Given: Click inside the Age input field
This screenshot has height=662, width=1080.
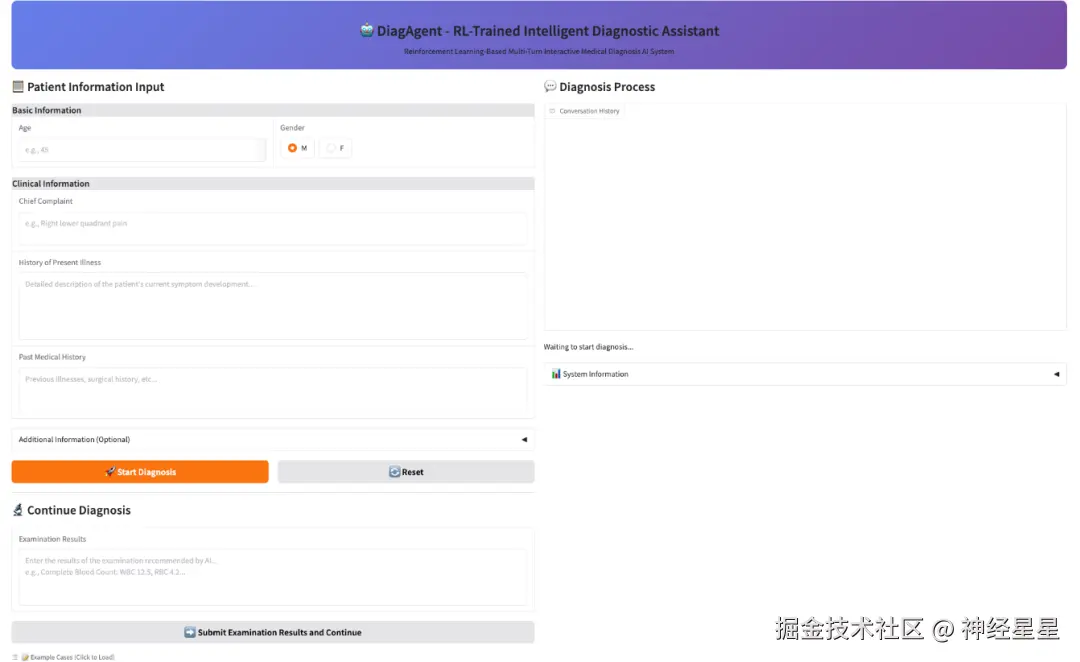Looking at the screenshot, I should pyautogui.click(x=140, y=148).
